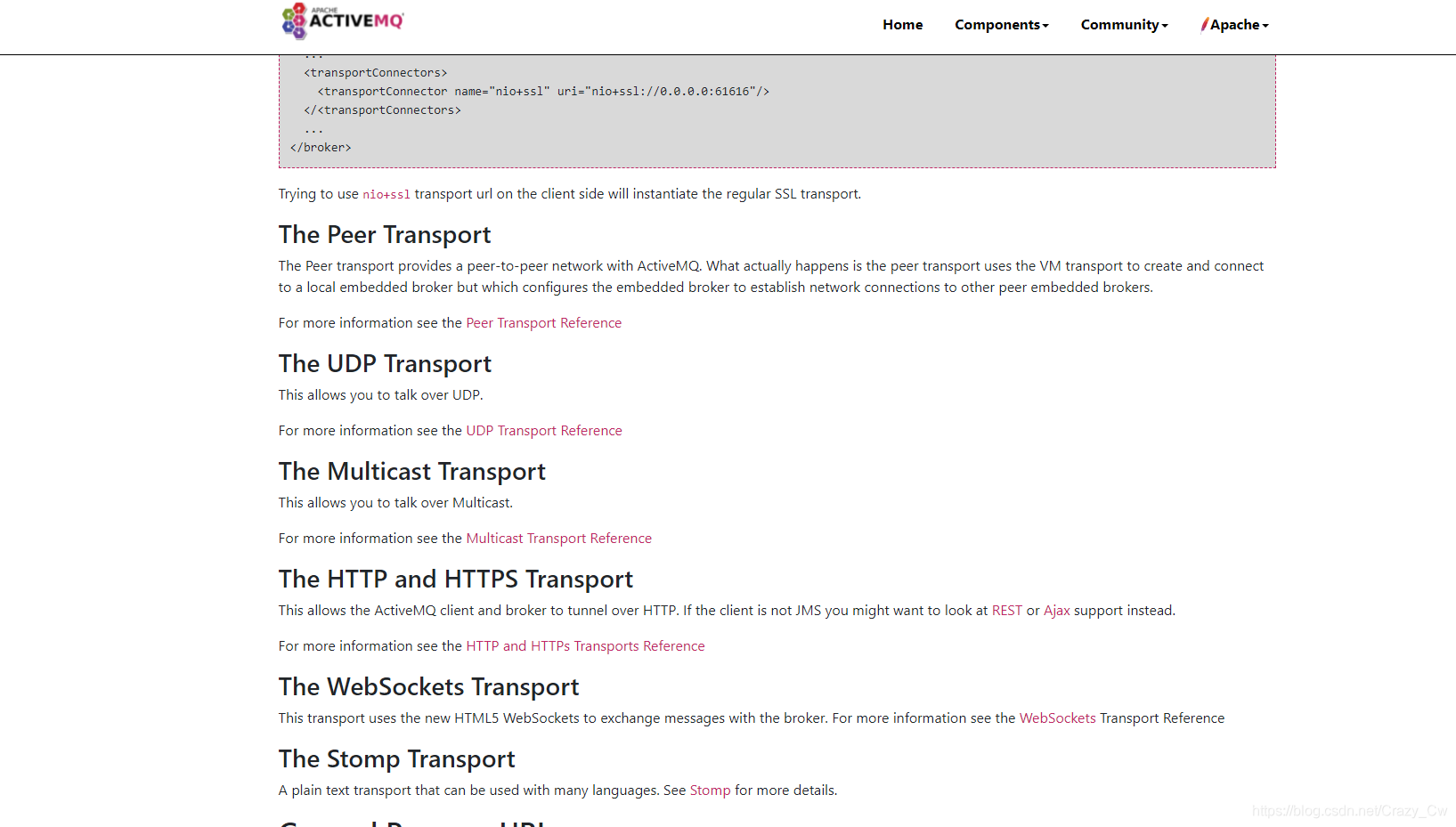The image size is (1456, 827).
Task: Click The Peer Transport heading
Action: (385, 234)
